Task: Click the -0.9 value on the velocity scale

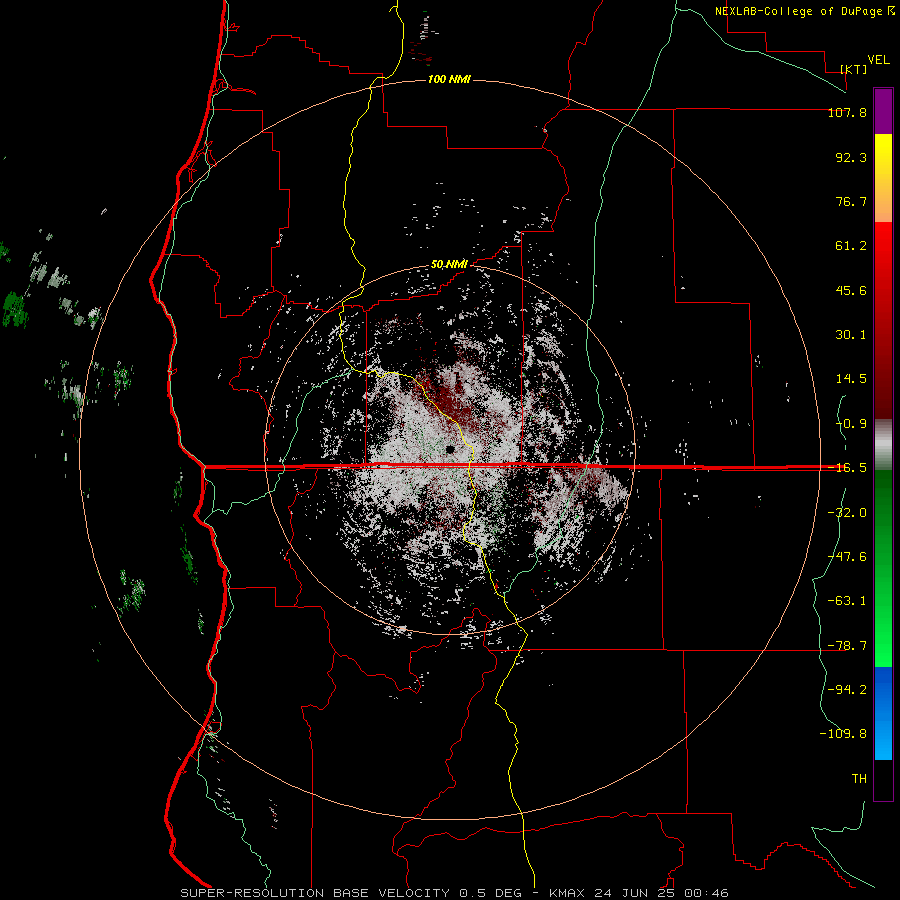Action: 851,424
